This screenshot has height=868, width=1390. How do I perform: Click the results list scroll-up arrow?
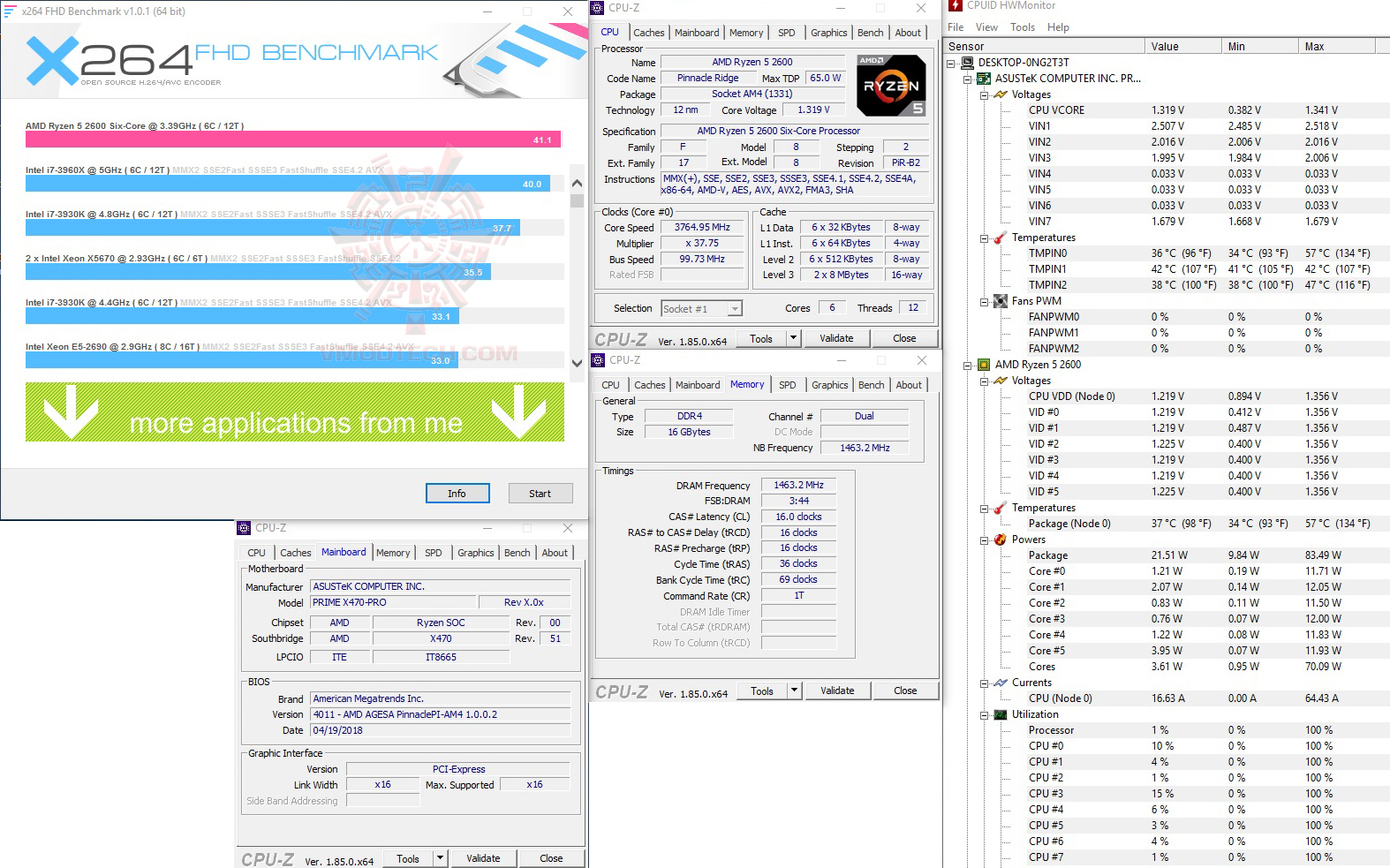[577, 184]
